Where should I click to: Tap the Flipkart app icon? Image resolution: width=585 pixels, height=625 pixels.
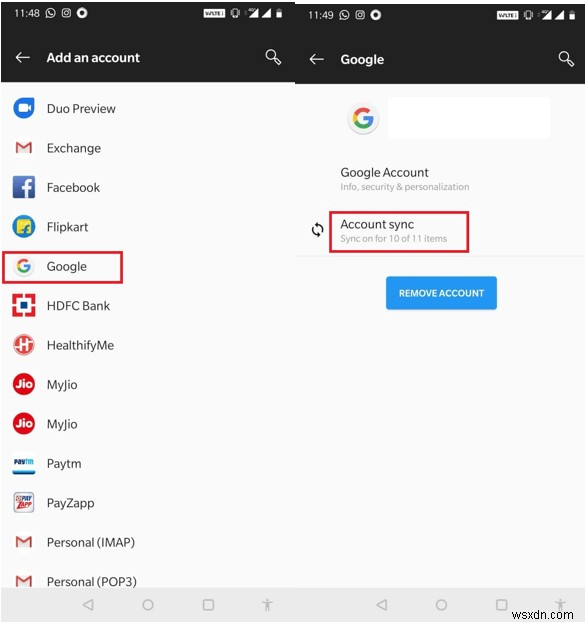tap(24, 226)
